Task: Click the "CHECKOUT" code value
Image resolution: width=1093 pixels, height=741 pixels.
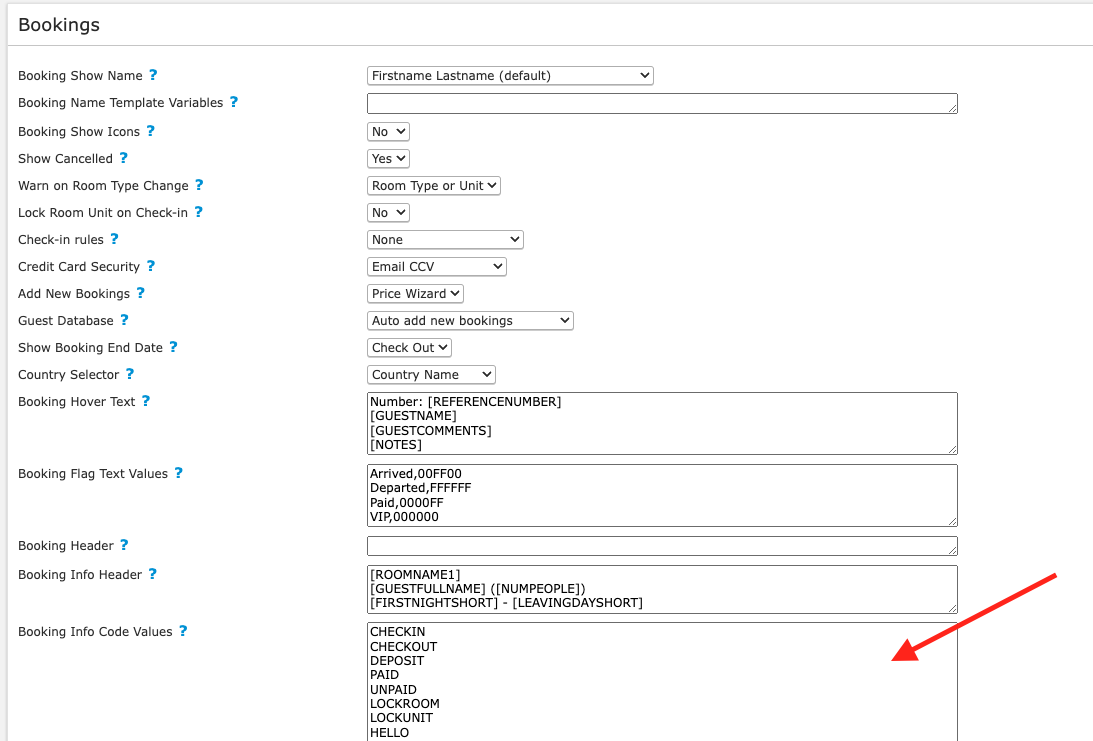Action: (x=404, y=647)
